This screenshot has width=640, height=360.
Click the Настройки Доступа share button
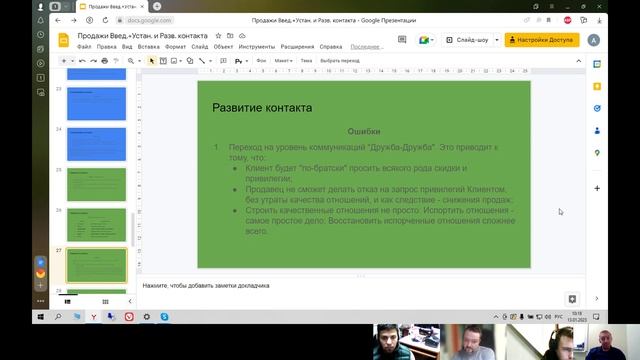click(542, 40)
